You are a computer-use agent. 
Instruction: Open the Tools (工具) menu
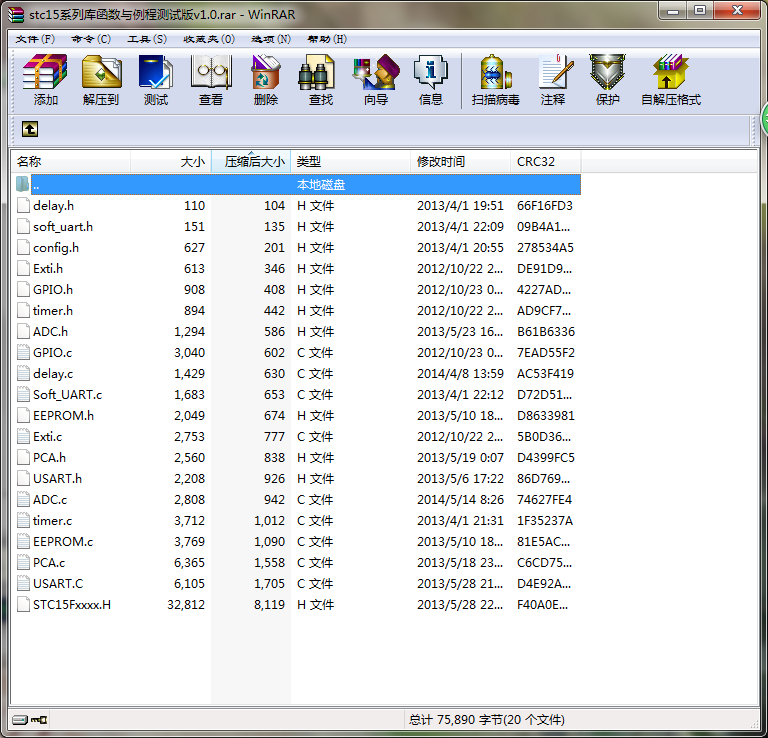147,39
